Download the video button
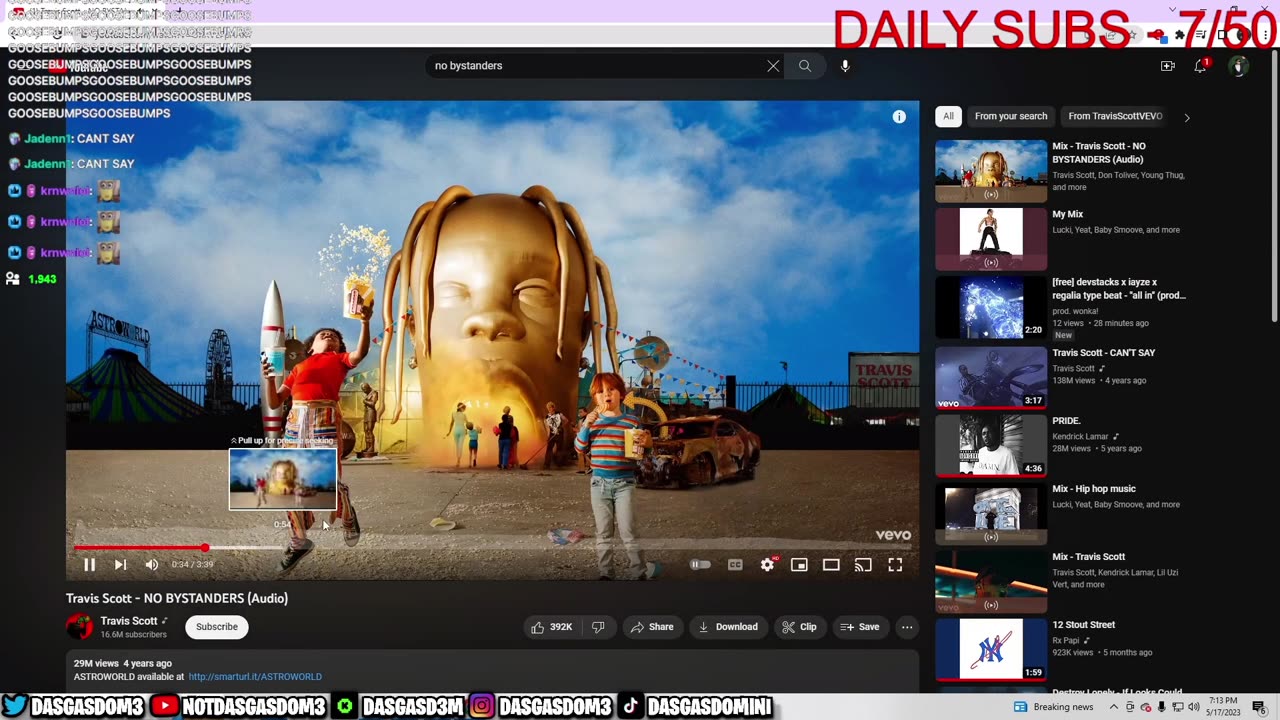 click(x=728, y=627)
